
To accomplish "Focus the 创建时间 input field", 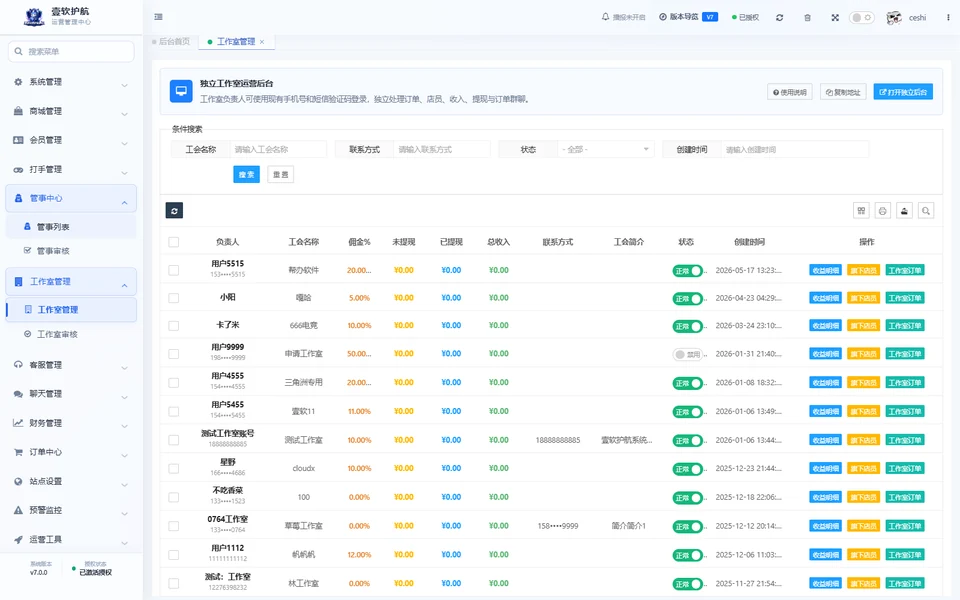I will pyautogui.click(x=794, y=149).
